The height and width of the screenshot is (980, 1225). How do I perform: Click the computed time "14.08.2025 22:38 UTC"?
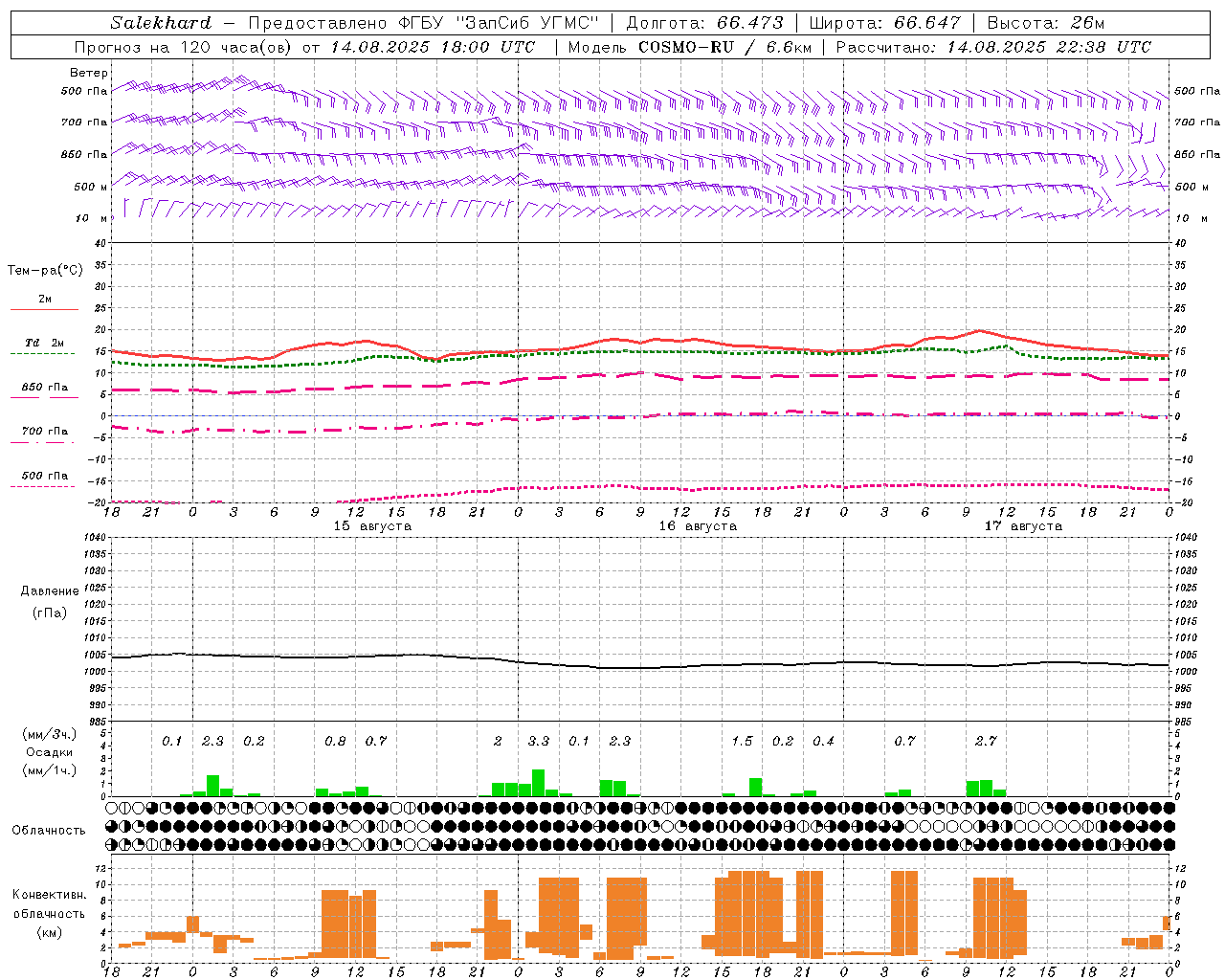pyautogui.click(x=1049, y=47)
